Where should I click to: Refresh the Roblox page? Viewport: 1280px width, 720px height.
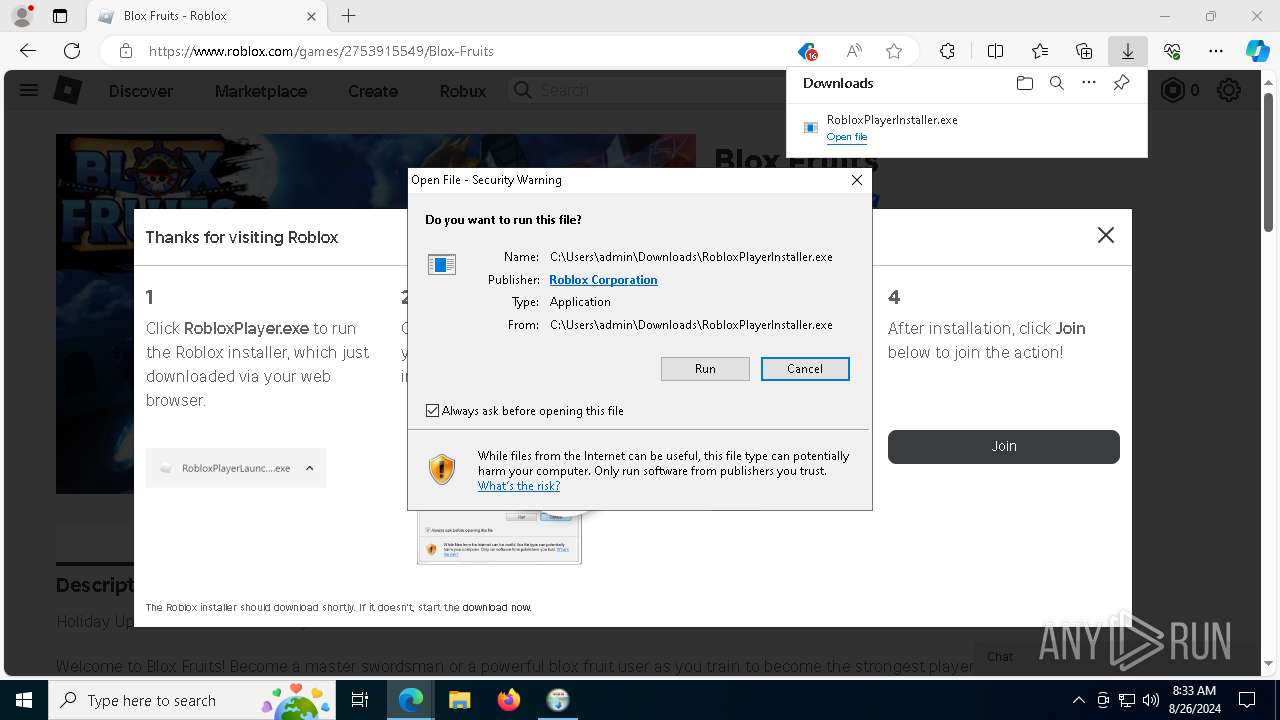pyautogui.click(x=72, y=51)
